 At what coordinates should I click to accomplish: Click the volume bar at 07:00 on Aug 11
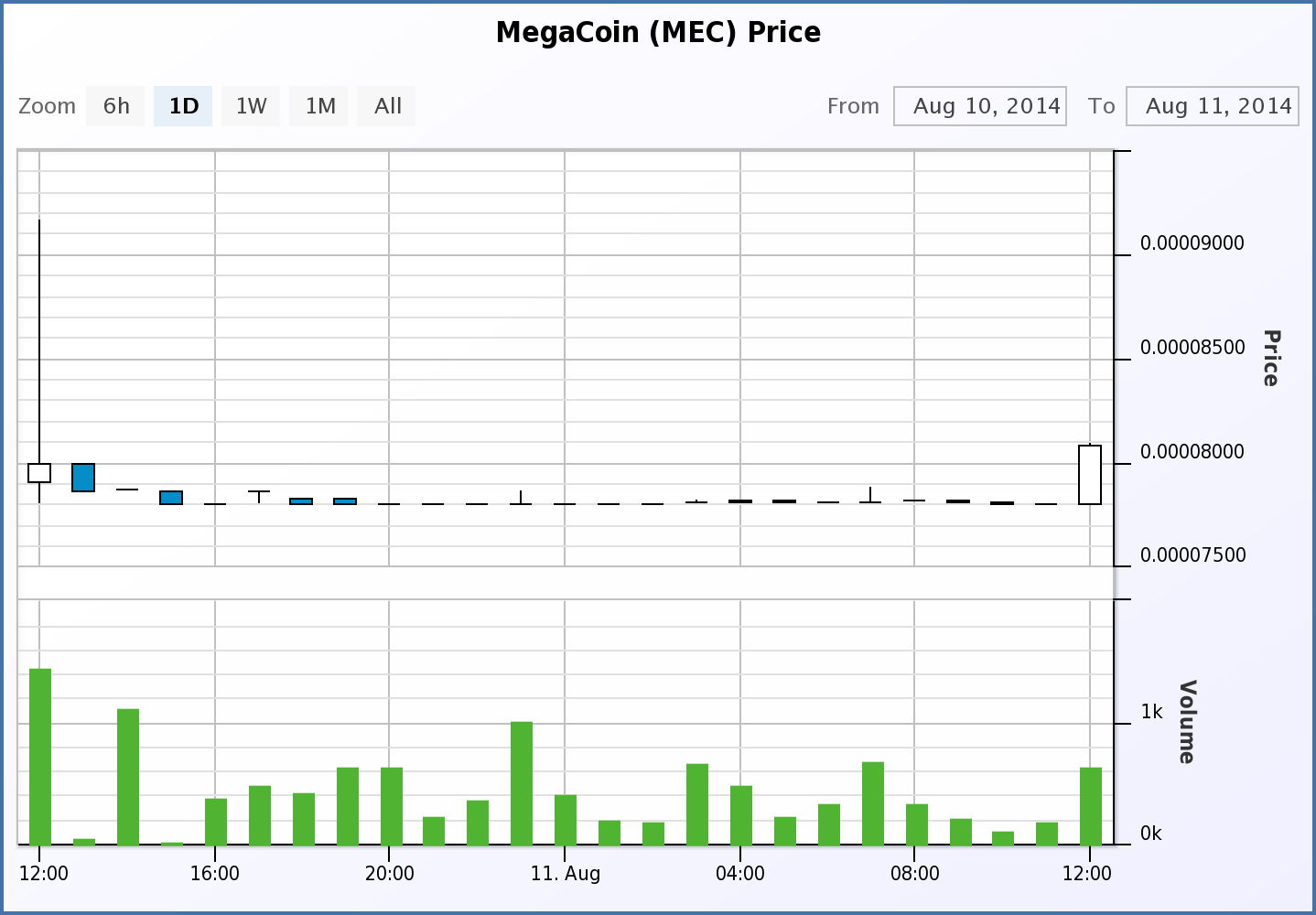pyautogui.click(x=873, y=803)
